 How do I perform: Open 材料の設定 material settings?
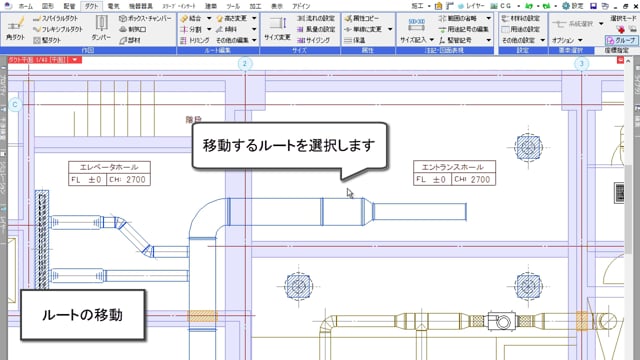coord(521,18)
